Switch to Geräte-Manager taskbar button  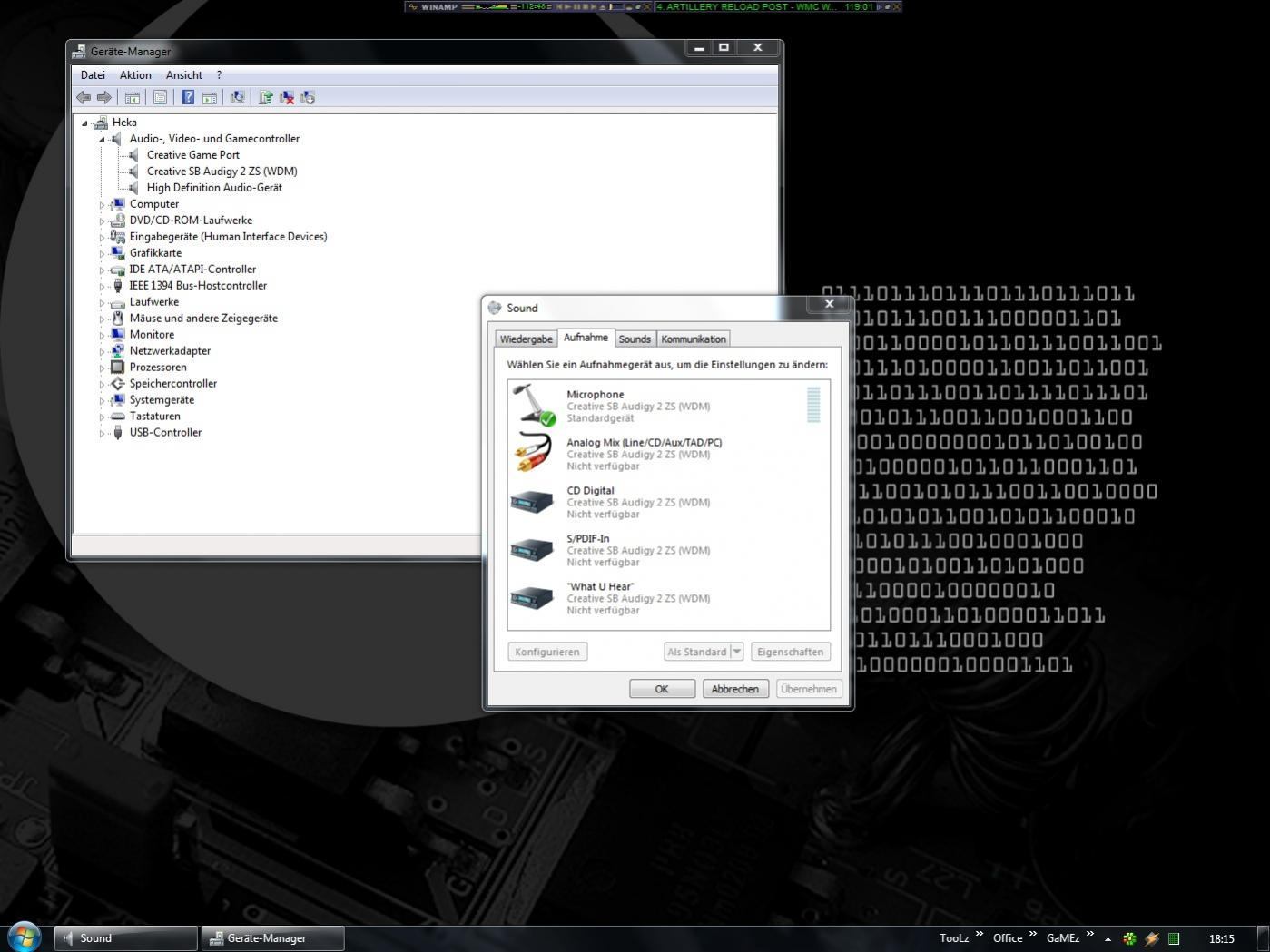273,938
